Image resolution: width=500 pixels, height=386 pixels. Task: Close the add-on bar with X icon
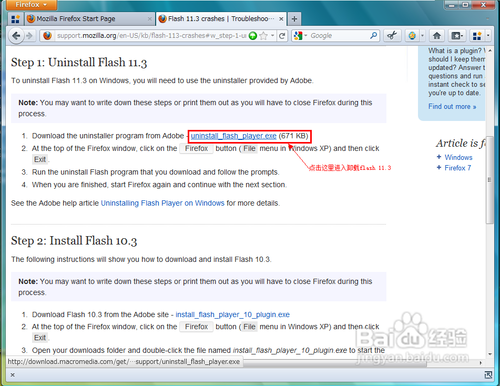[12, 375]
